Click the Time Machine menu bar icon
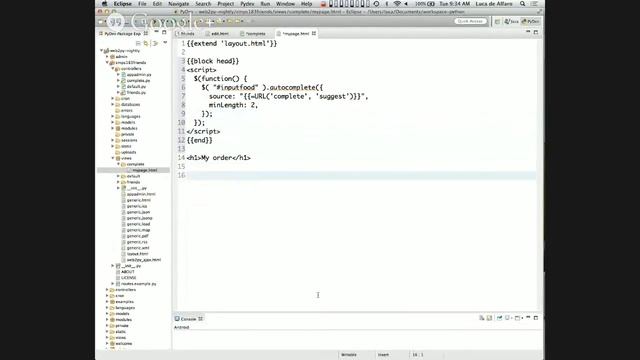Screen dimensions: 640x360 [376, 4]
